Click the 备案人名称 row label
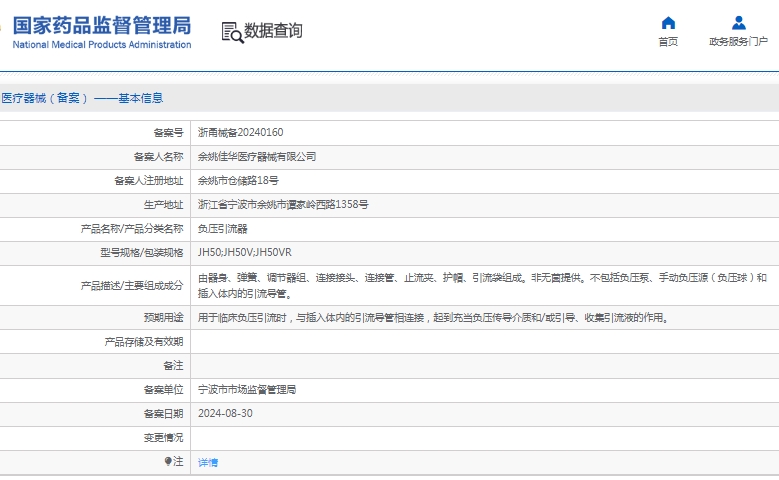The width and height of the screenshot is (779, 480). pyautogui.click(x=158, y=157)
